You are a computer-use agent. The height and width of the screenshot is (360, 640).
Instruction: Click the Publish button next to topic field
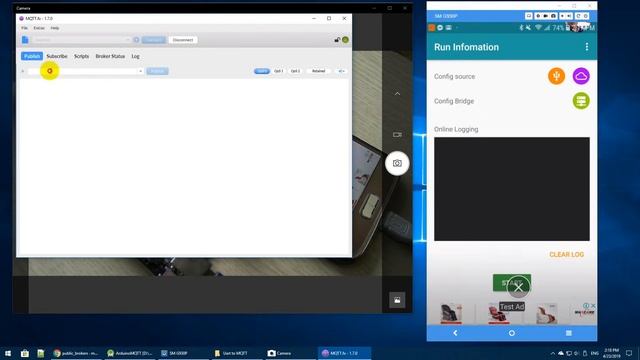157,71
